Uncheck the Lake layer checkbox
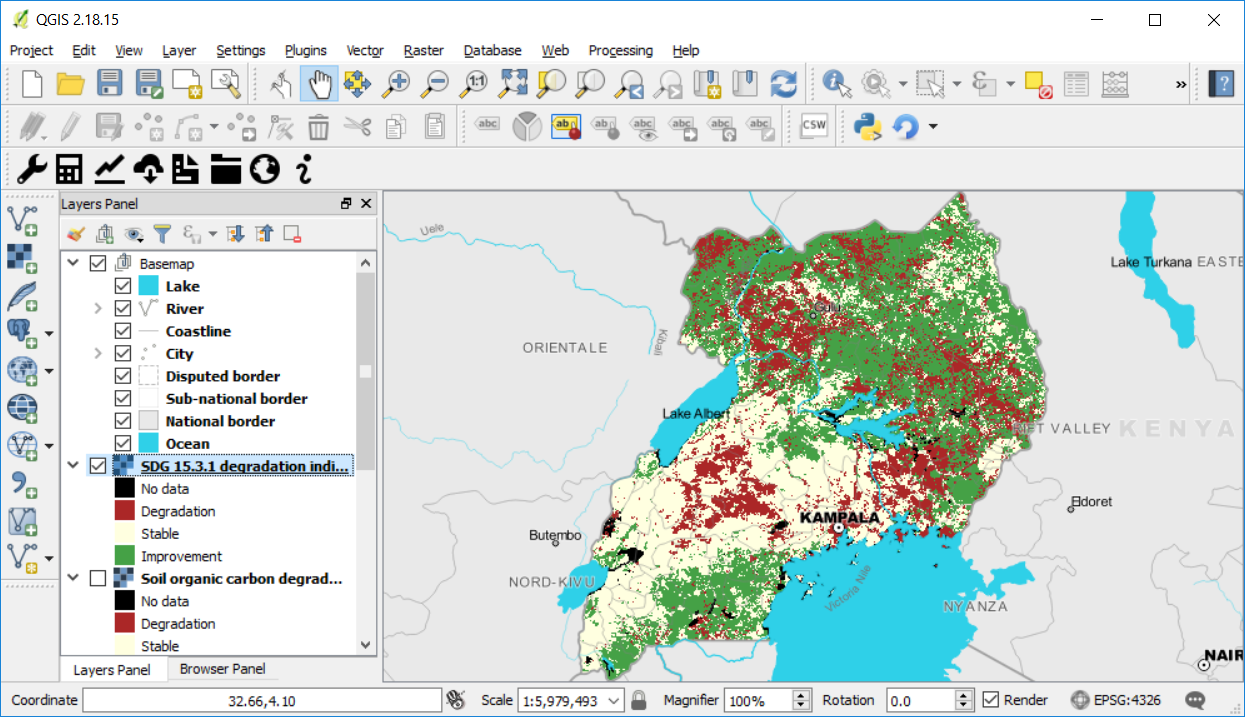This screenshot has width=1245, height=717. (x=123, y=287)
